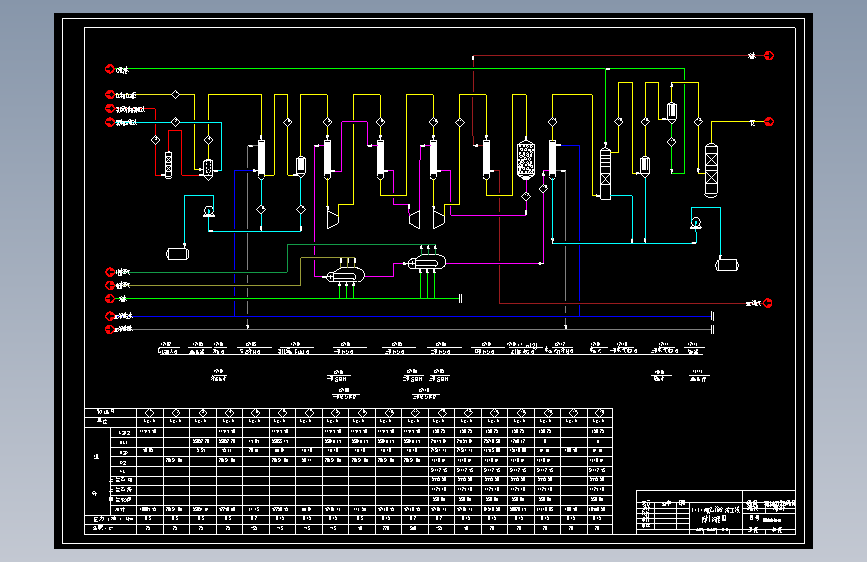
Task: Select the red arrow on the olive utility line
Action: (109, 285)
